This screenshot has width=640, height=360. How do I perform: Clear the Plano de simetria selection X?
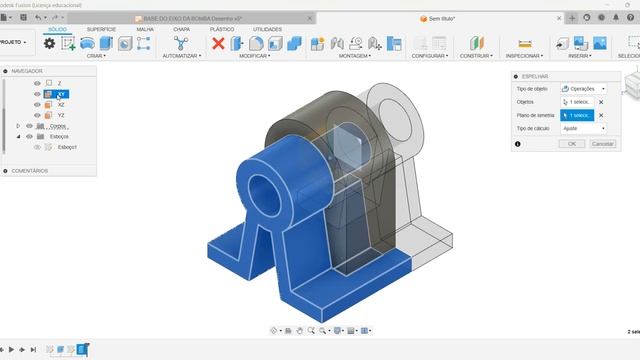[601, 116]
